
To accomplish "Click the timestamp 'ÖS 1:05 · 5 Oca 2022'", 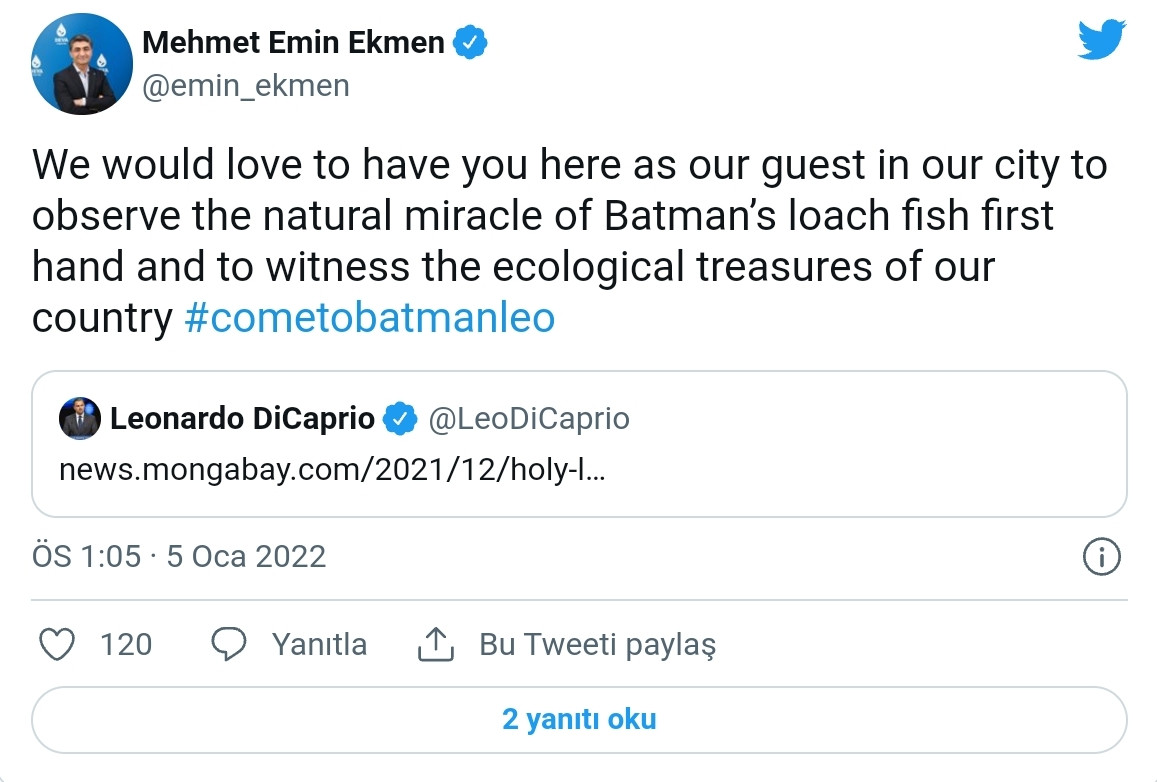I will [x=176, y=557].
